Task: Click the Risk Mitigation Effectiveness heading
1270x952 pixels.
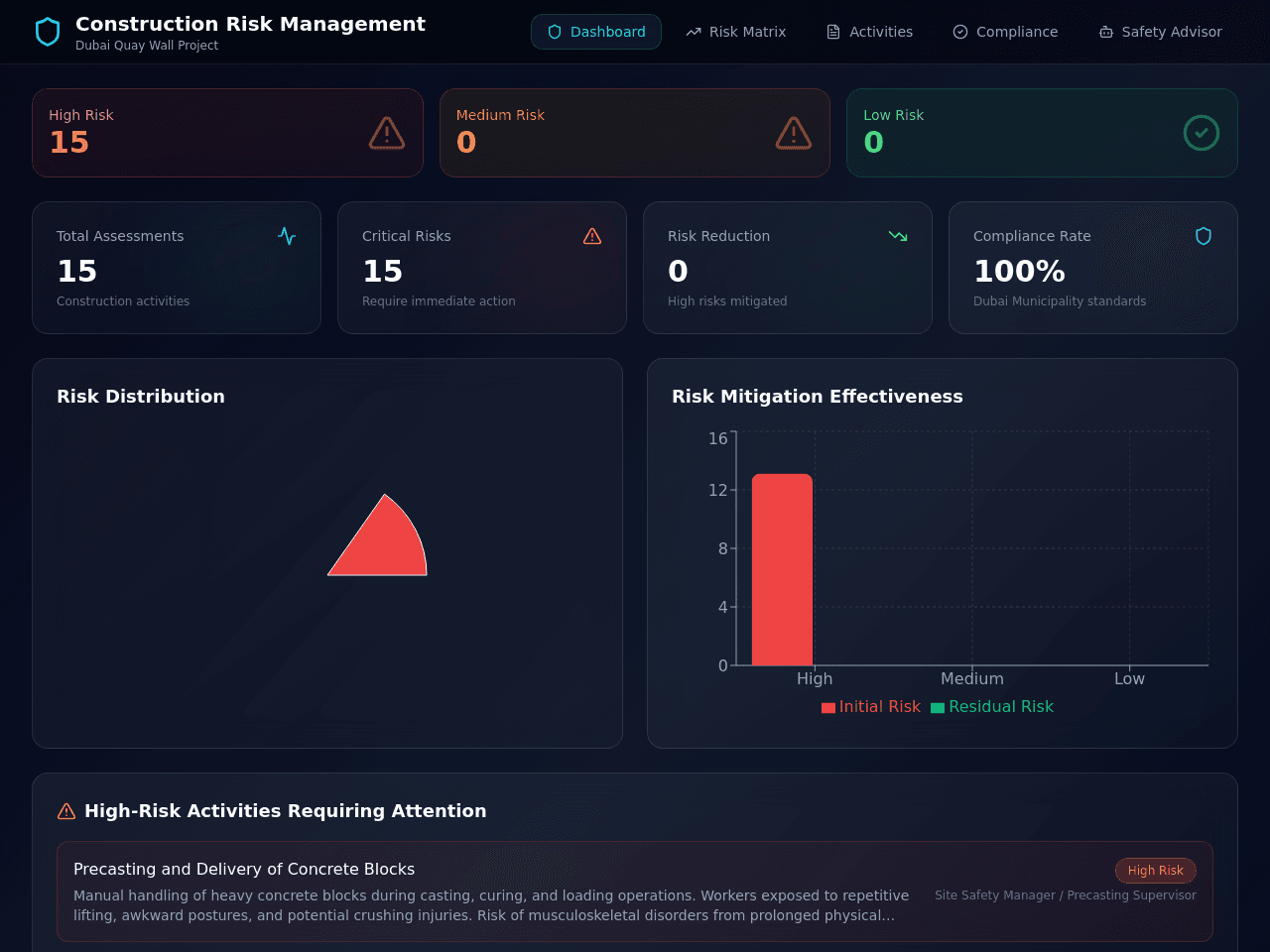Action: click(x=818, y=397)
